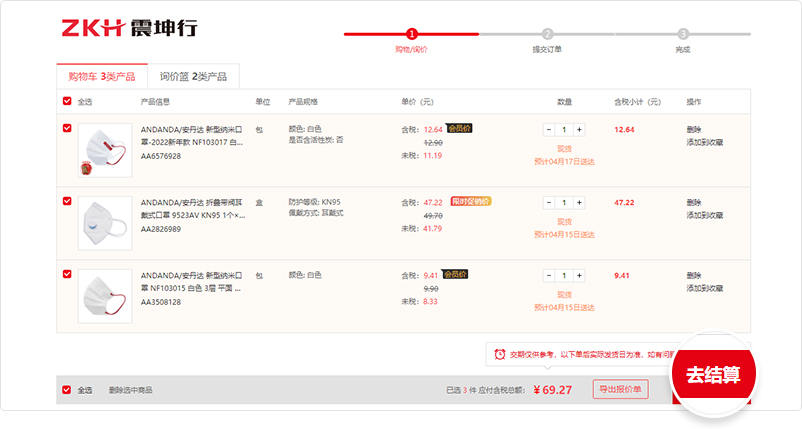Toggle the bottom bar 全选 checkbox
The image size is (802, 429).
point(66,390)
